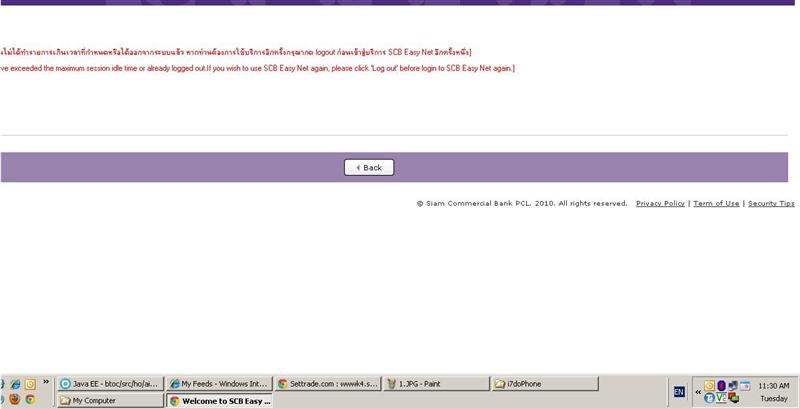Click the Back button

369,167
